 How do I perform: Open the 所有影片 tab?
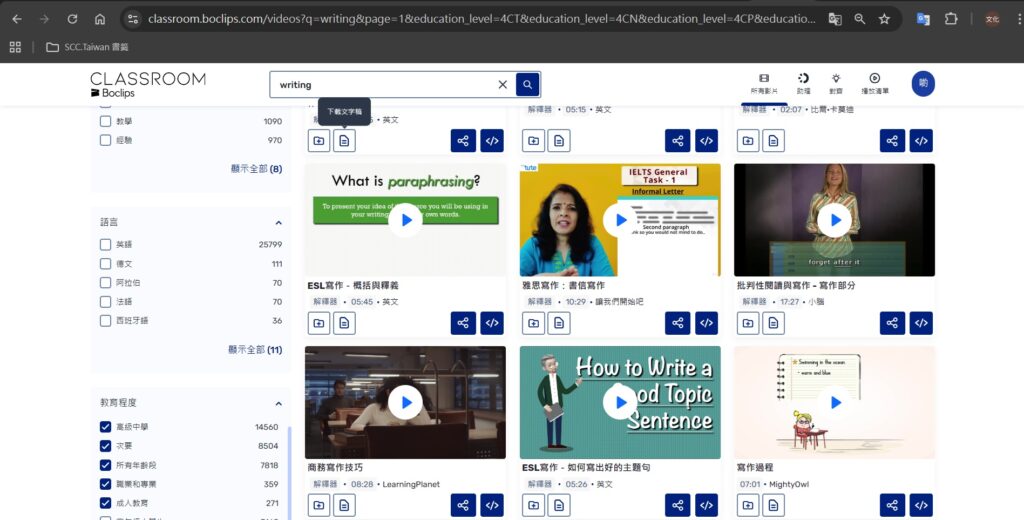point(763,83)
